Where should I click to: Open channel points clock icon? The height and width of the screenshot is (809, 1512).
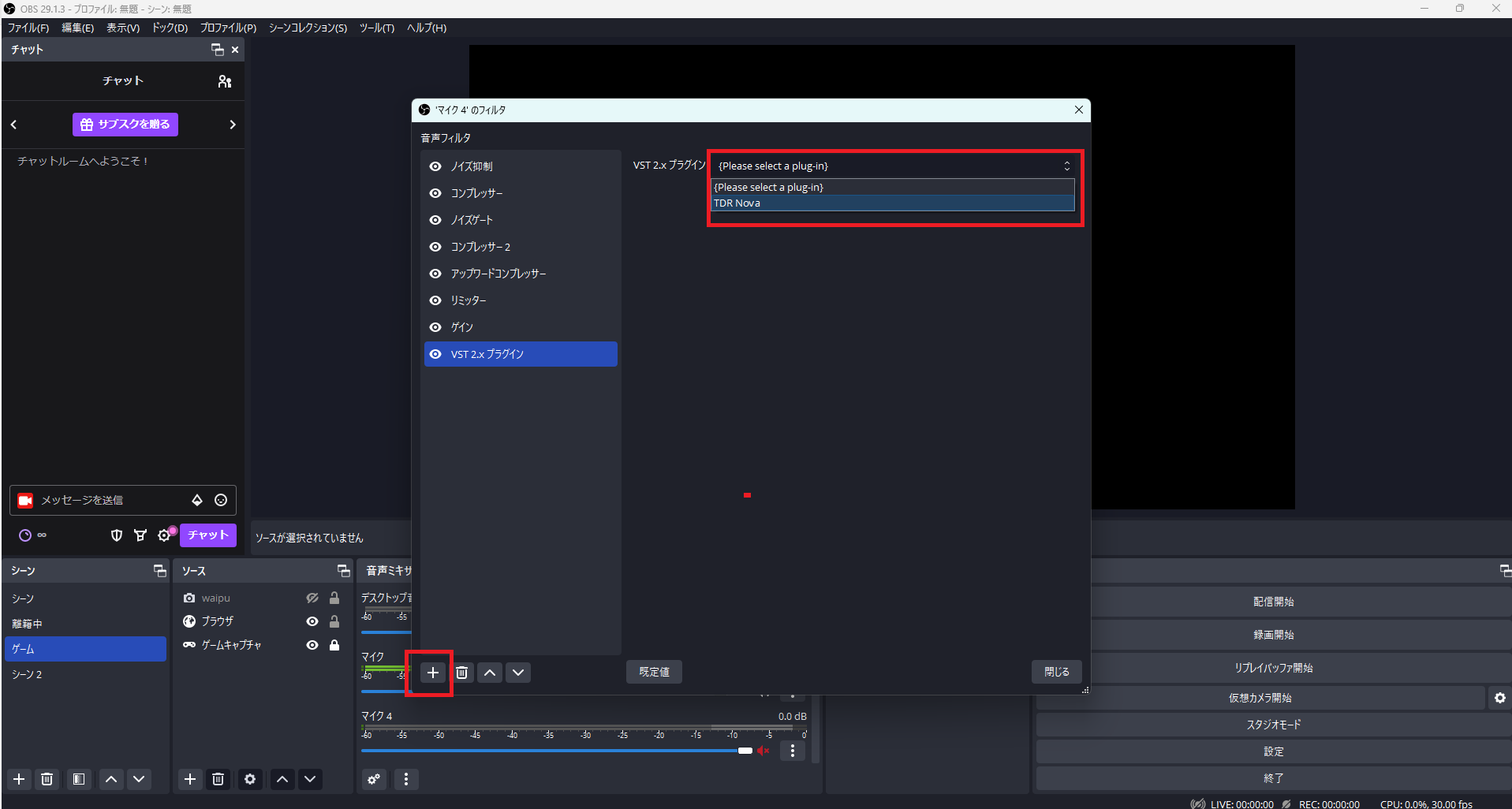click(x=25, y=535)
